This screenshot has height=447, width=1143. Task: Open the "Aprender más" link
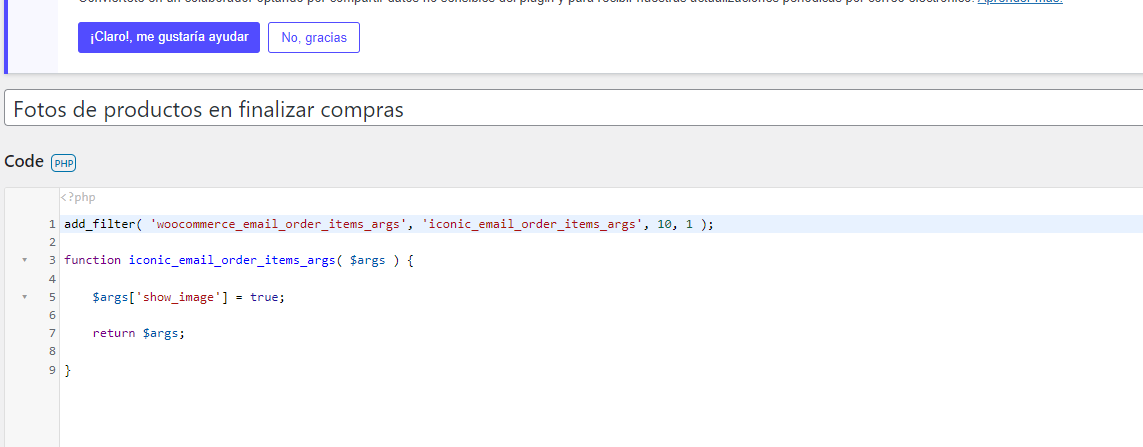pos(1020,2)
